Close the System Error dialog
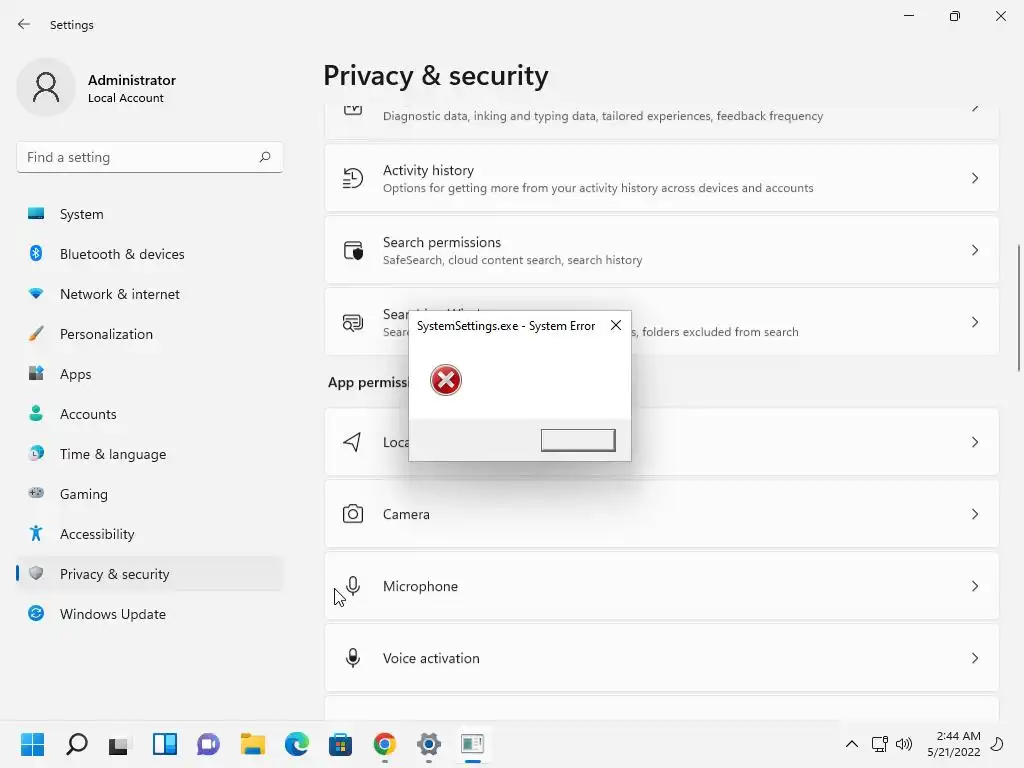 [616, 326]
